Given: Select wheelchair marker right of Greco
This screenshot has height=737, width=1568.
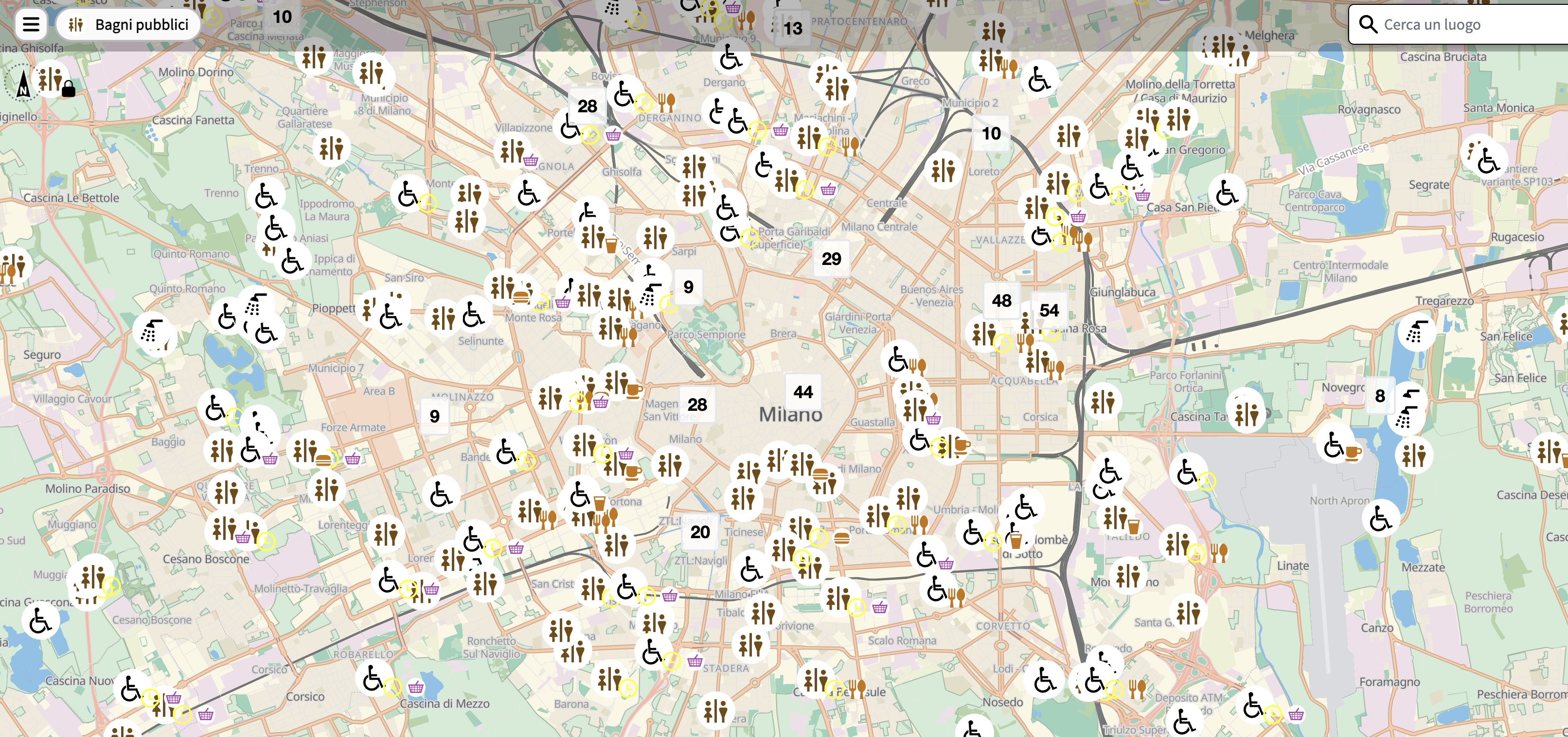Looking at the screenshot, I should [1038, 80].
